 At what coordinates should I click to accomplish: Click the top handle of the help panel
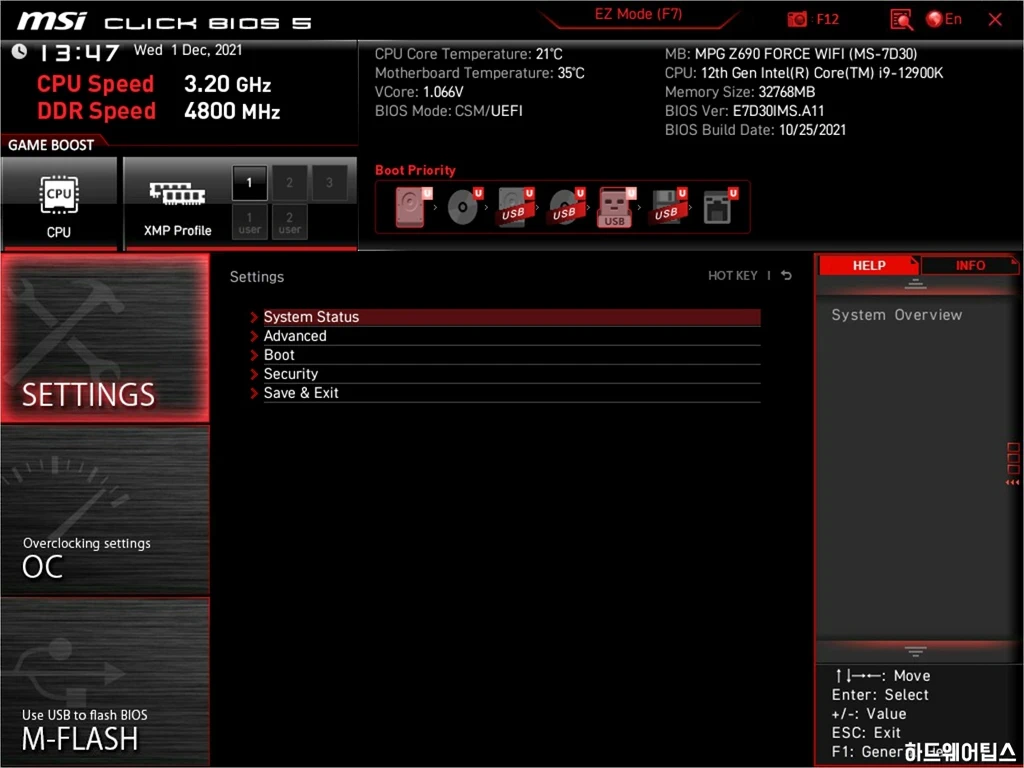coord(915,283)
